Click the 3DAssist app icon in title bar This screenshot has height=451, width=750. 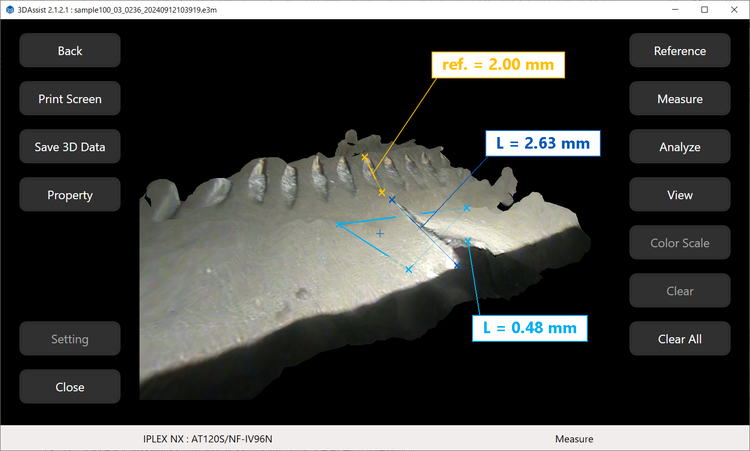point(10,9)
